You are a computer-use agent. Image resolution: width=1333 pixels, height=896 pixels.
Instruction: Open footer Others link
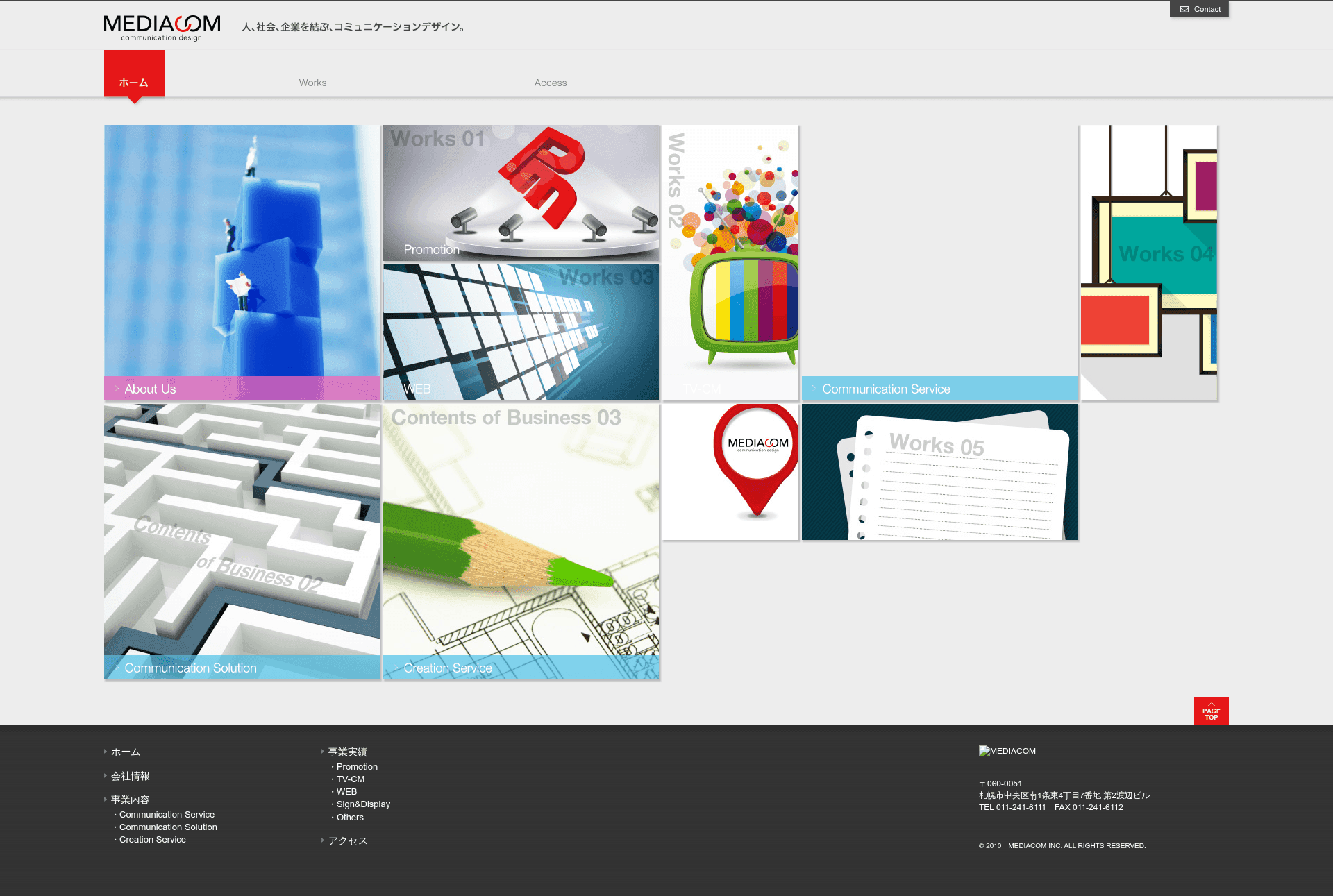[x=350, y=818]
